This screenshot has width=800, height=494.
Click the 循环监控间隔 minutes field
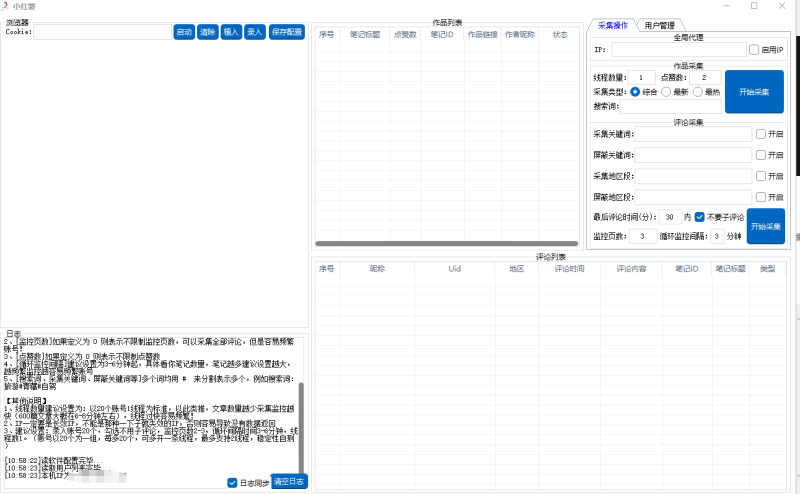point(717,236)
